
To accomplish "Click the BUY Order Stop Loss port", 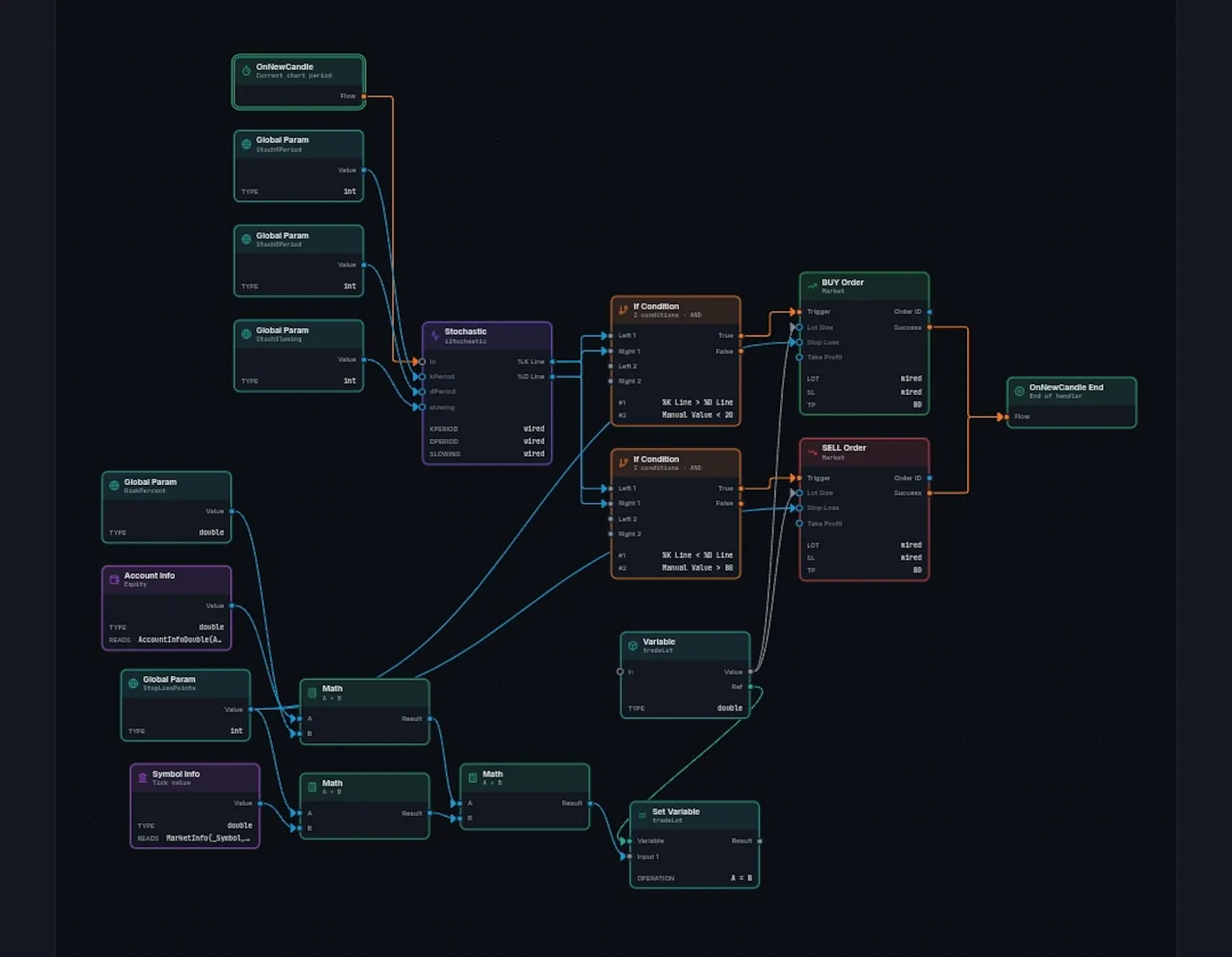I will tap(799, 343).
